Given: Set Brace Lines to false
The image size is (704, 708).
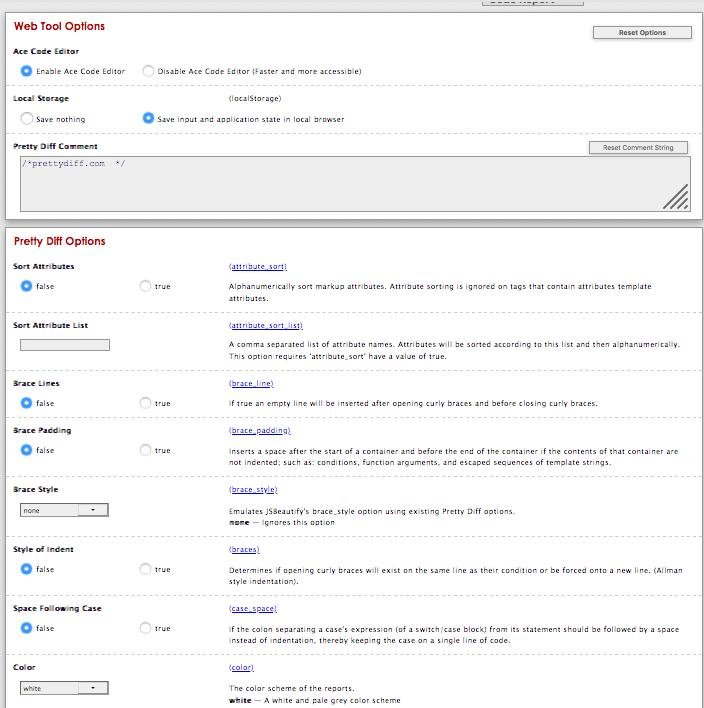Looking at the screenshot, I should [x=26, y=403].
